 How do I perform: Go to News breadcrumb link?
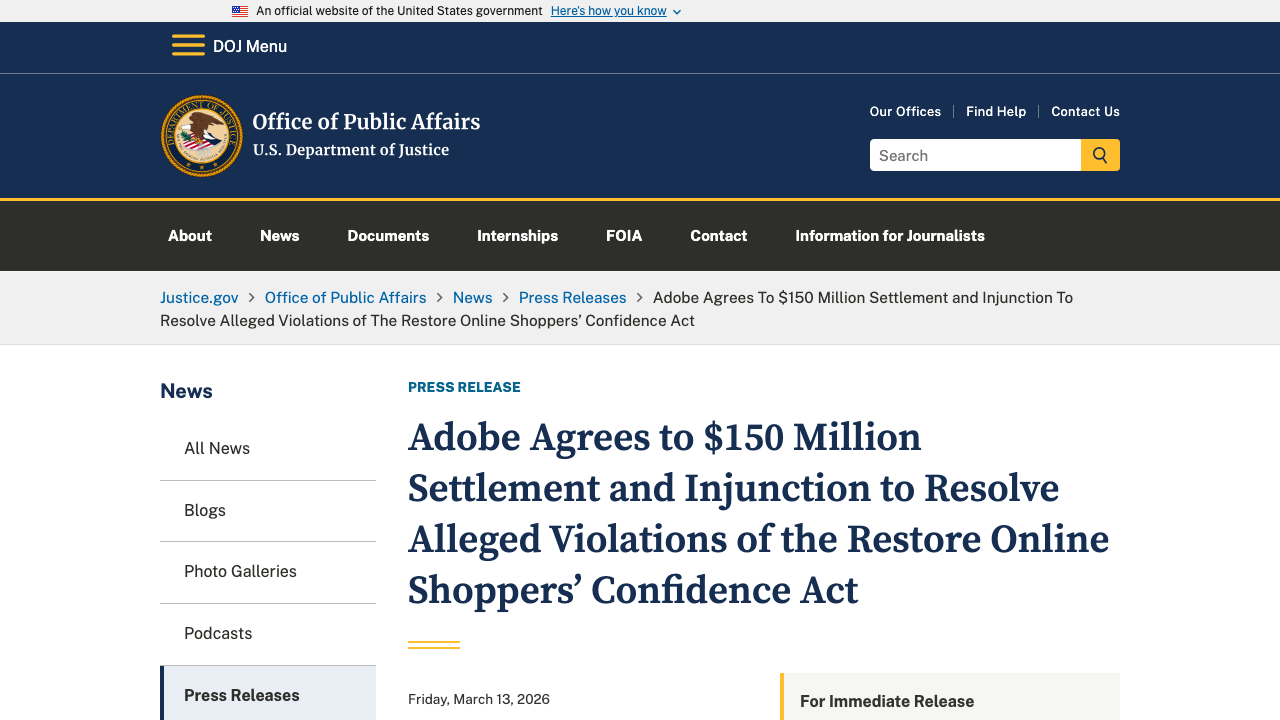point(472,298)
